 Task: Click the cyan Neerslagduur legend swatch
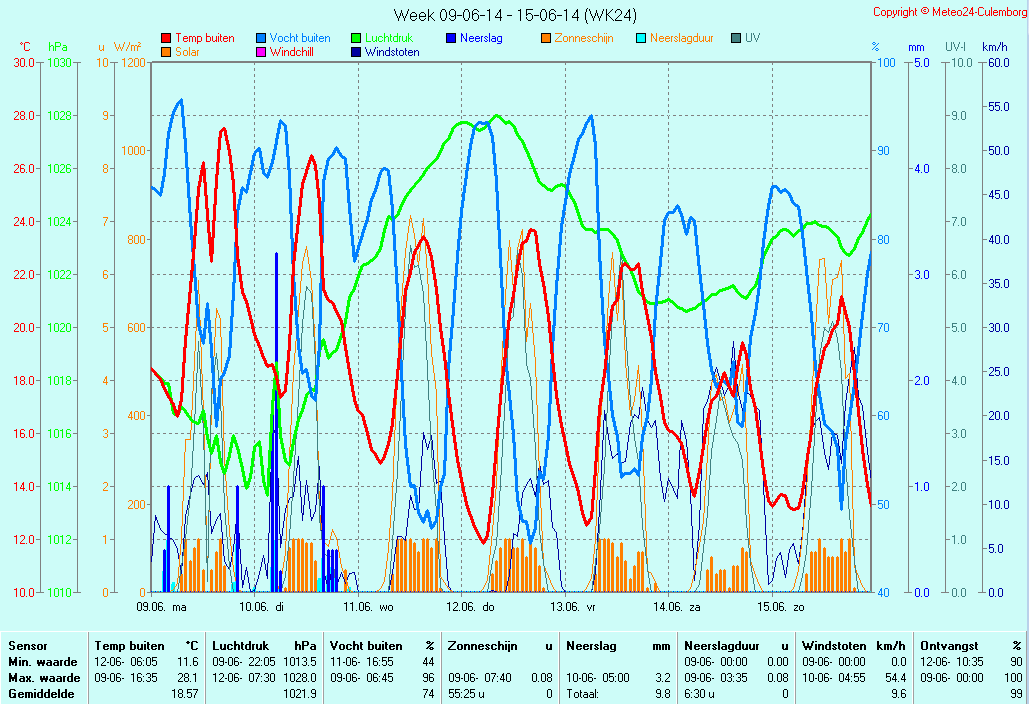tap(641, 38)
